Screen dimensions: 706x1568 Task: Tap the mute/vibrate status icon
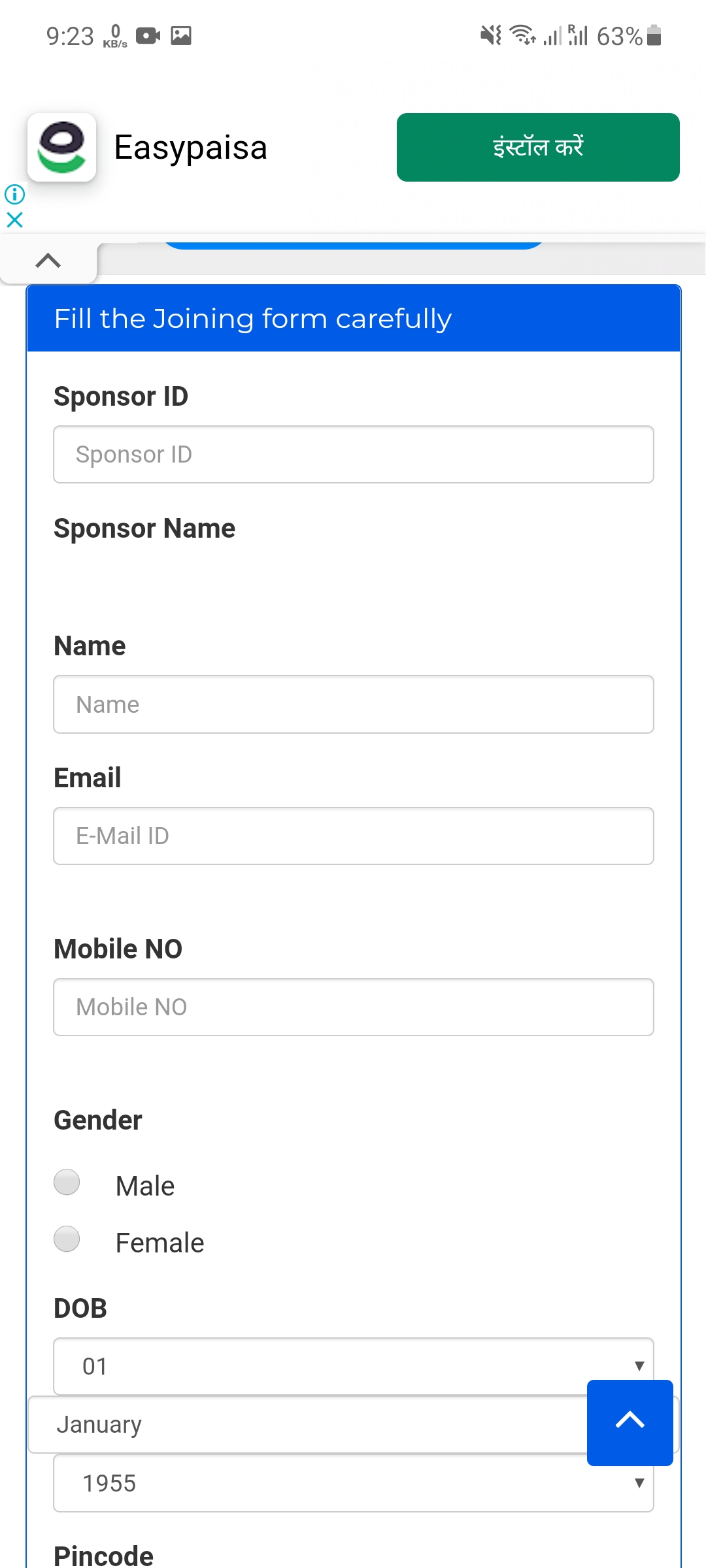(490, 35)
